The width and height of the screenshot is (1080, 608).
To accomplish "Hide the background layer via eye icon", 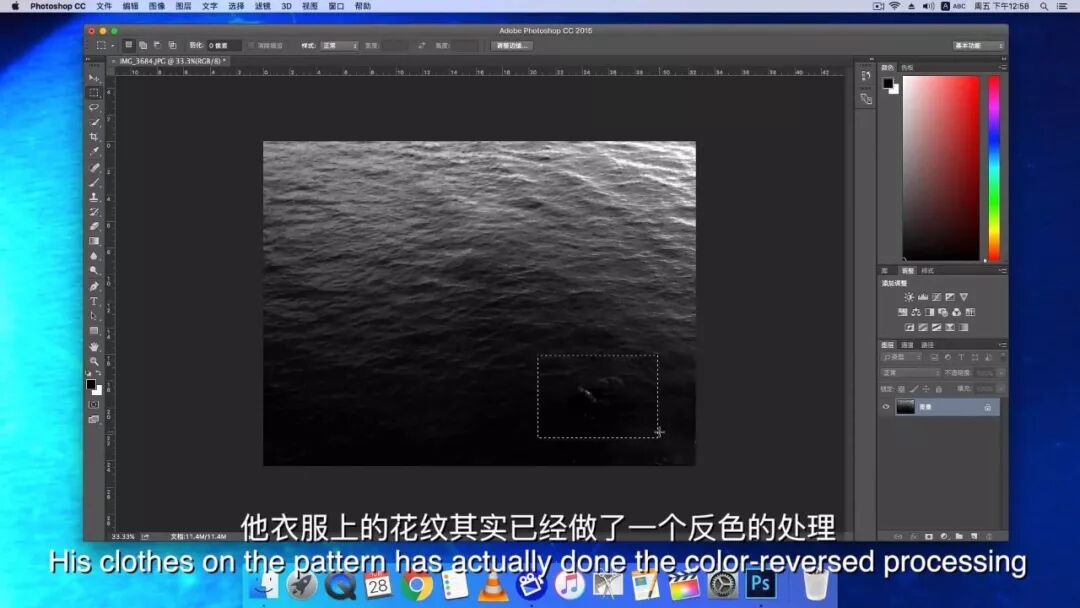I will (x=886, y=407).
